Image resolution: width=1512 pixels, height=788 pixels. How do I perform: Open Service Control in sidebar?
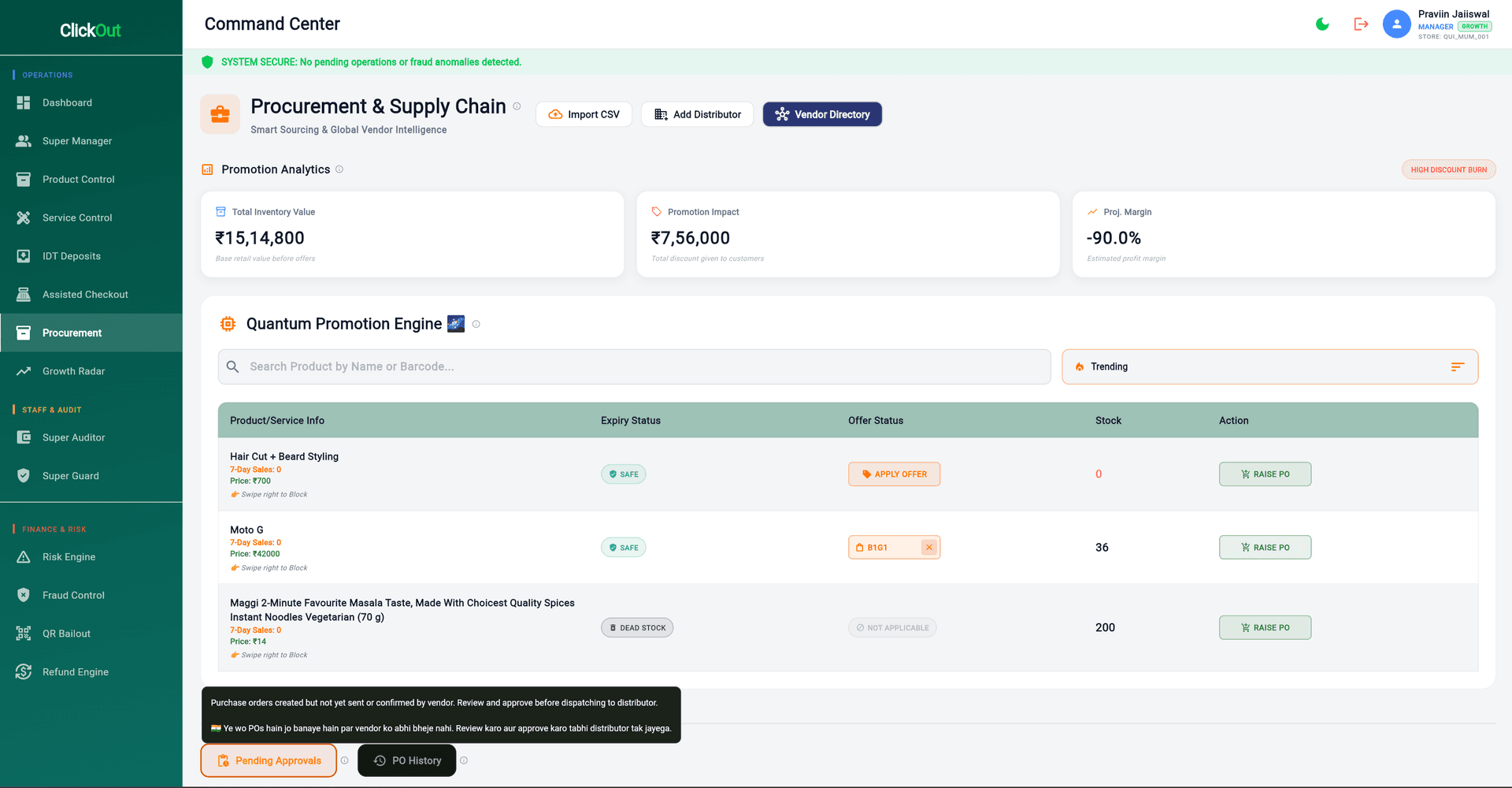click(91, 217)
